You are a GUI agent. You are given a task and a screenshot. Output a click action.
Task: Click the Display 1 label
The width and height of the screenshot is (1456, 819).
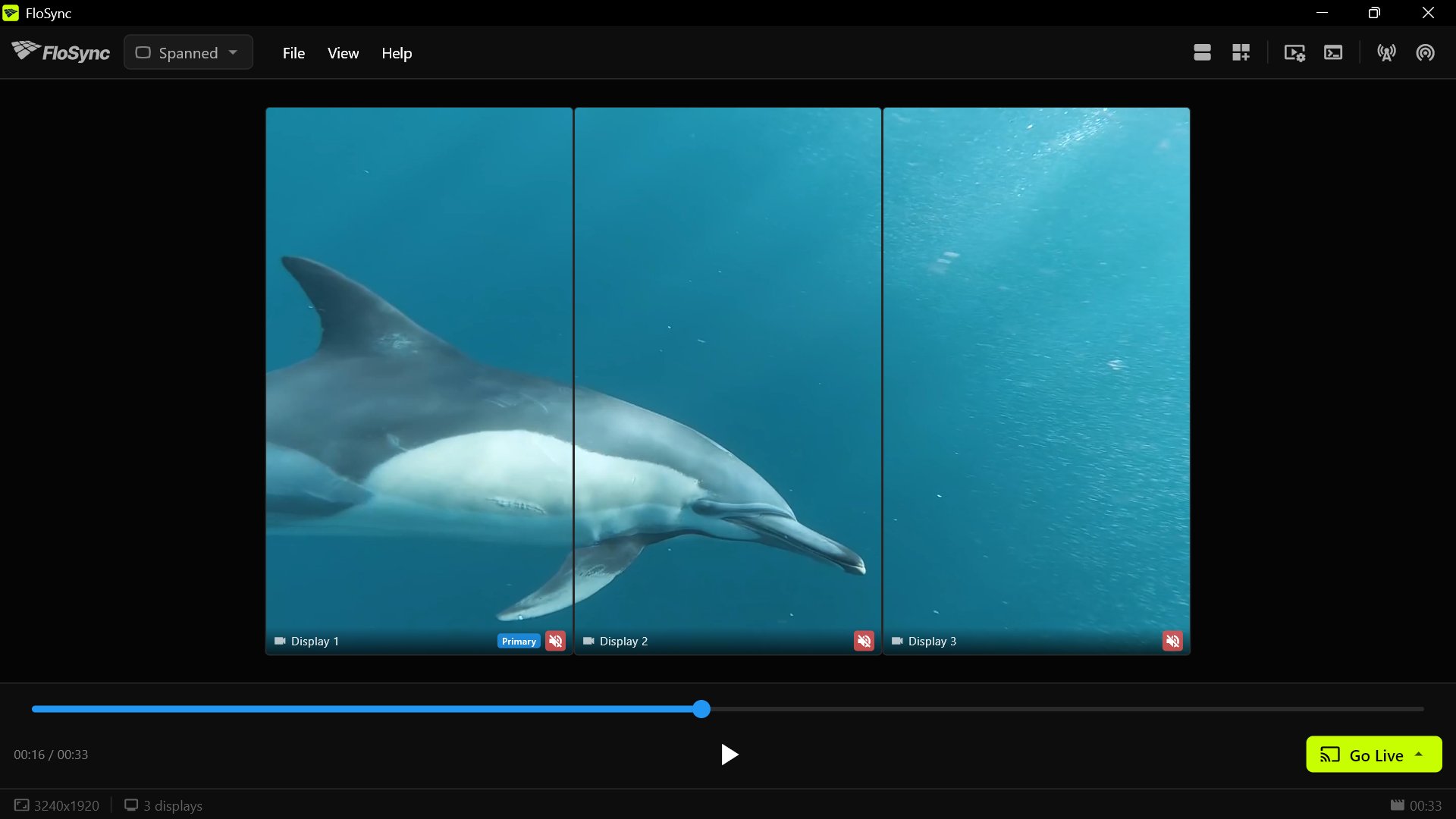click(315, 641)
